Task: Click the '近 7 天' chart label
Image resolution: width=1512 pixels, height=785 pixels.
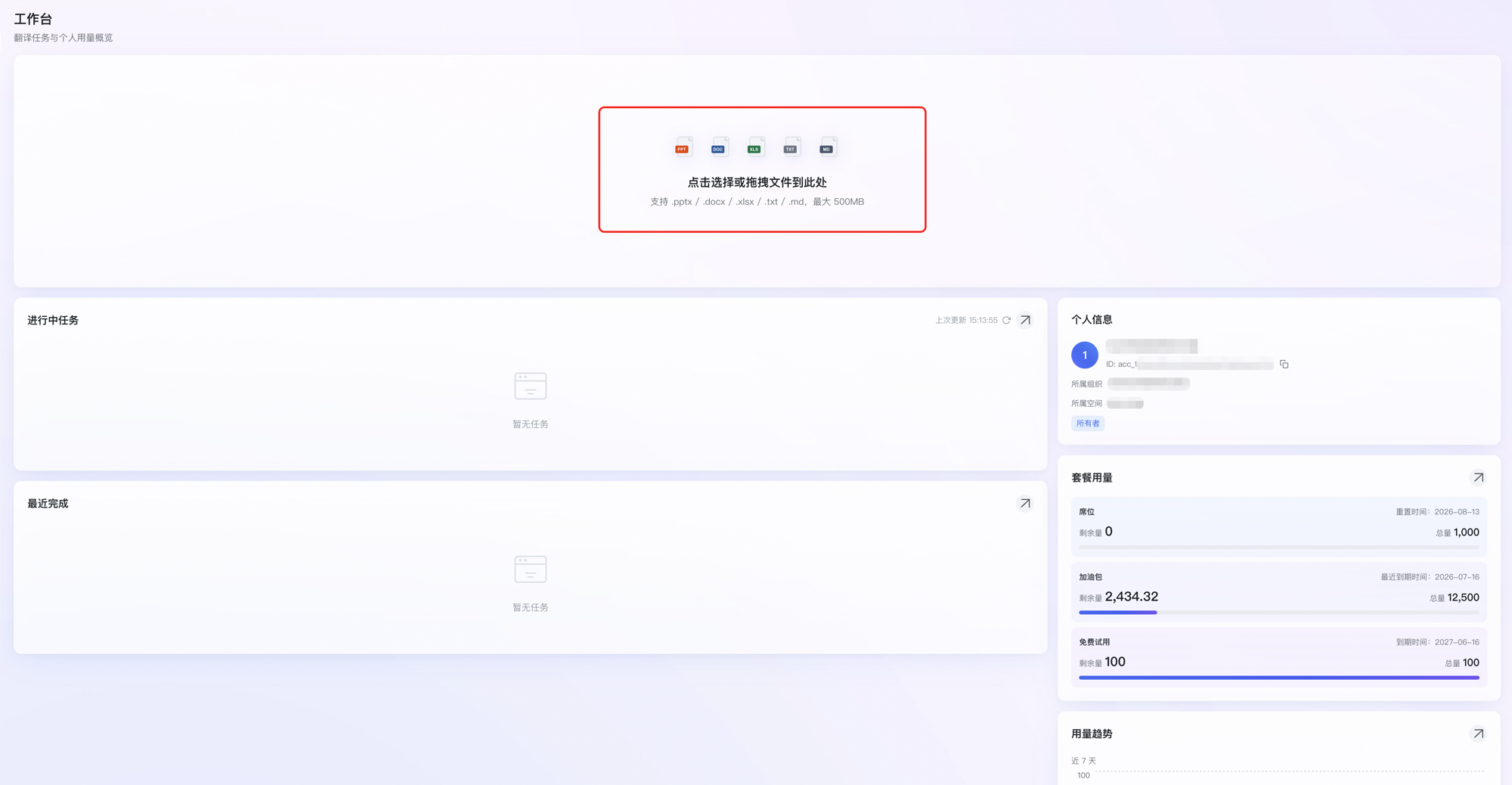Action: [x=1083, y=761]
